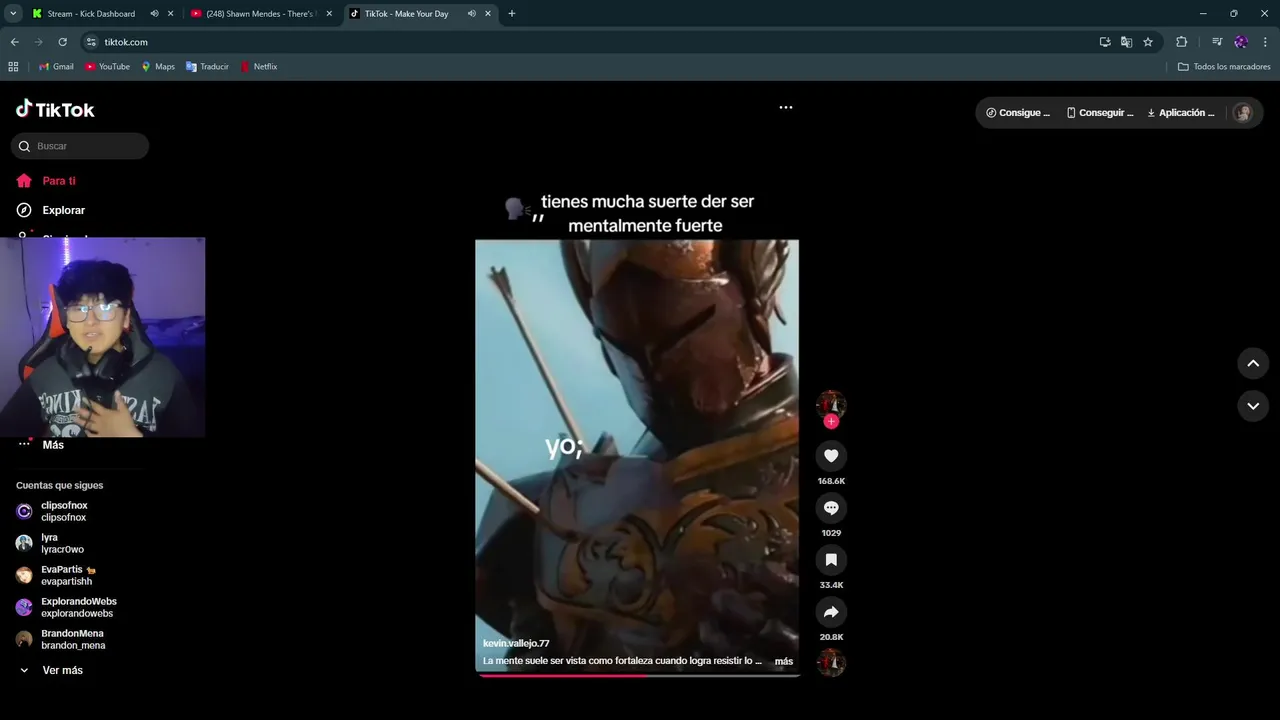Open Traducir bookmark
This screenshot has height=720, width=1280.
click(207, 67)
